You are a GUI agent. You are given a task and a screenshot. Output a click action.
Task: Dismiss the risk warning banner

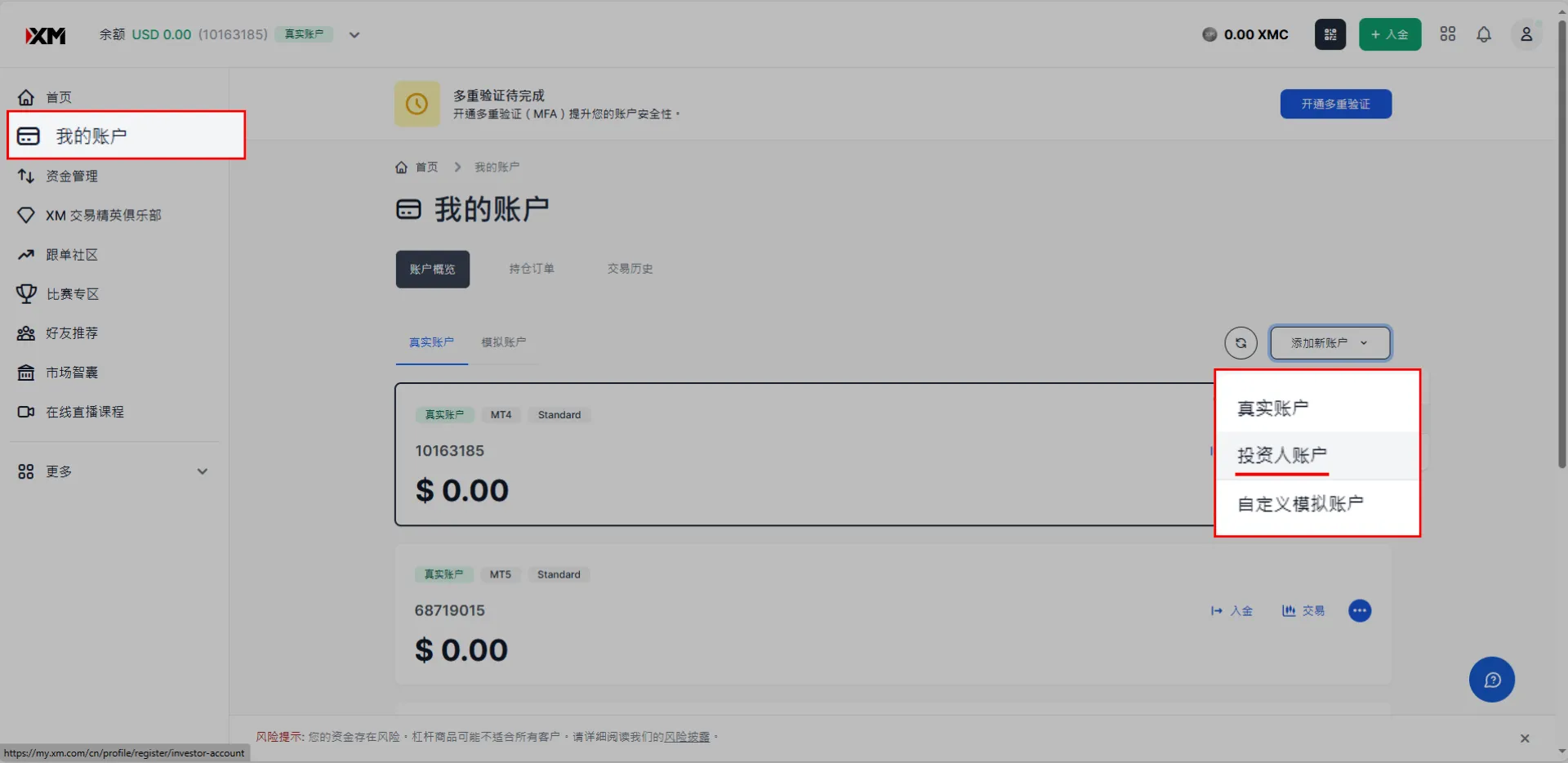(x=1524, y=738)
